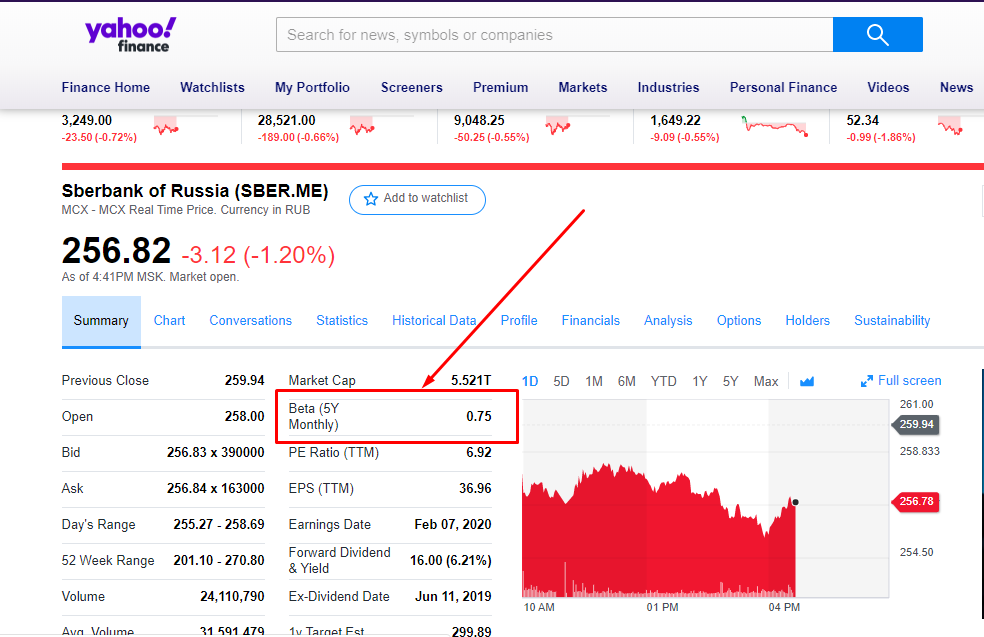Viewport: 984px width, 637px height.
Task: Click the sparkline next to 9,048.25
Action: (558, 126)
